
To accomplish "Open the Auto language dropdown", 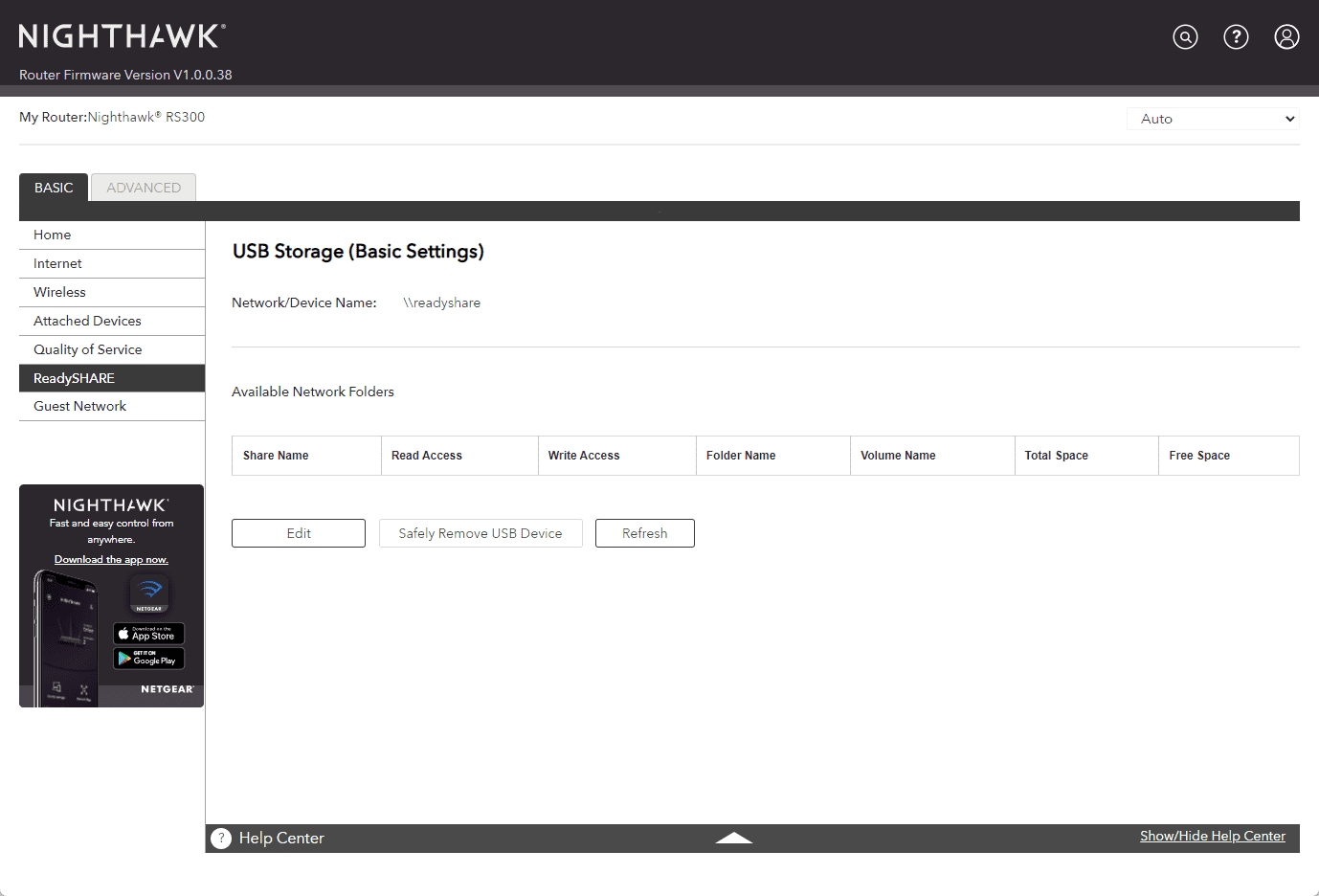I will (1213, 119).
